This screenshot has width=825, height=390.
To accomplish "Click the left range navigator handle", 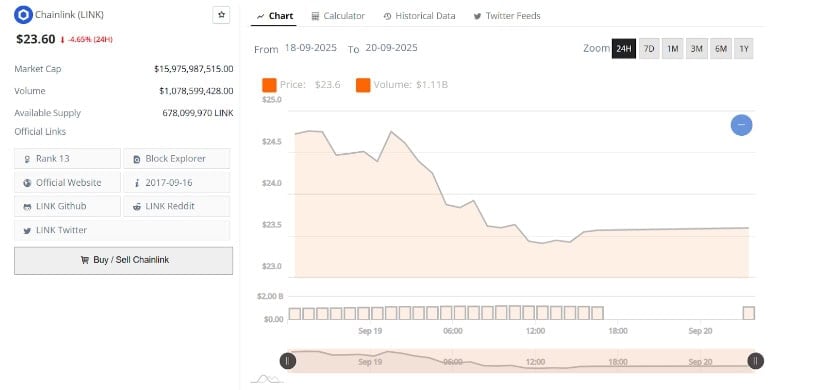I will click(287, 361).
